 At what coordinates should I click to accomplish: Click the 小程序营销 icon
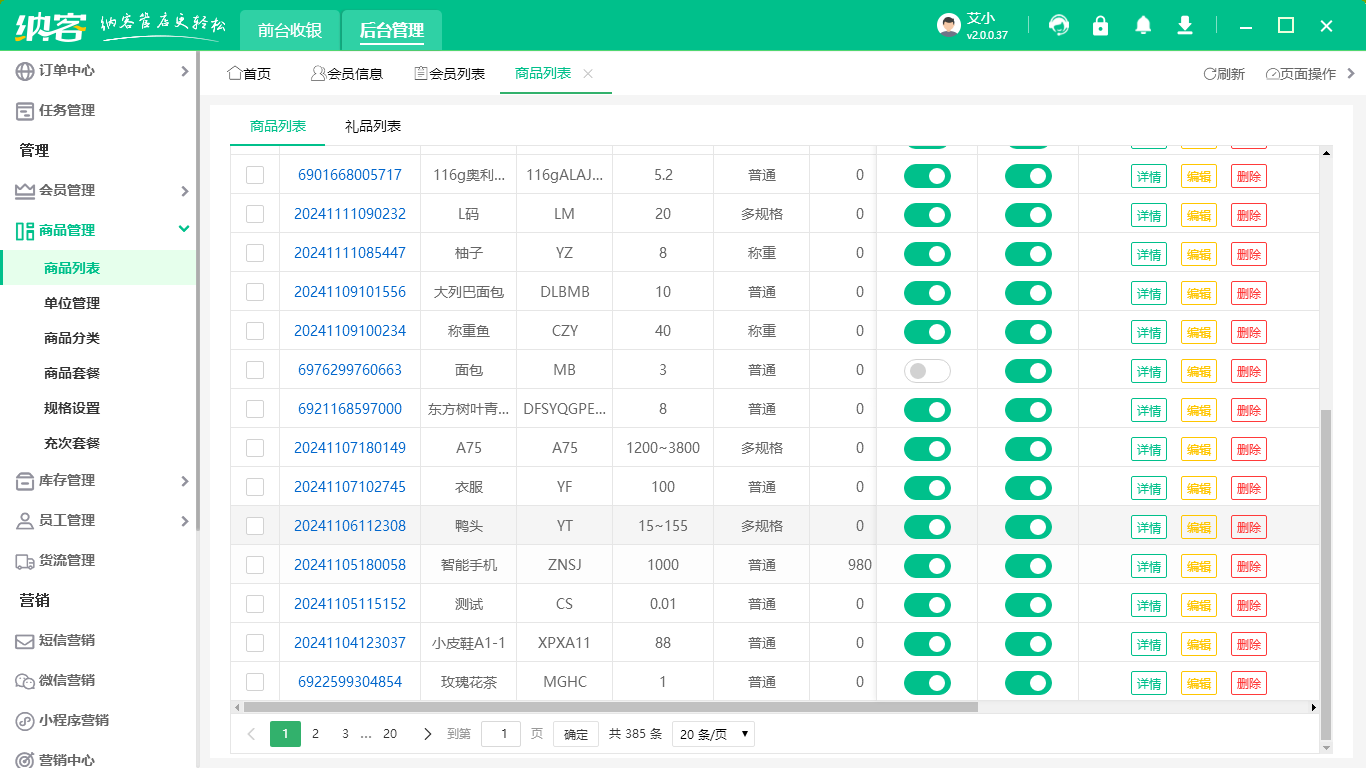click(25, 721)
